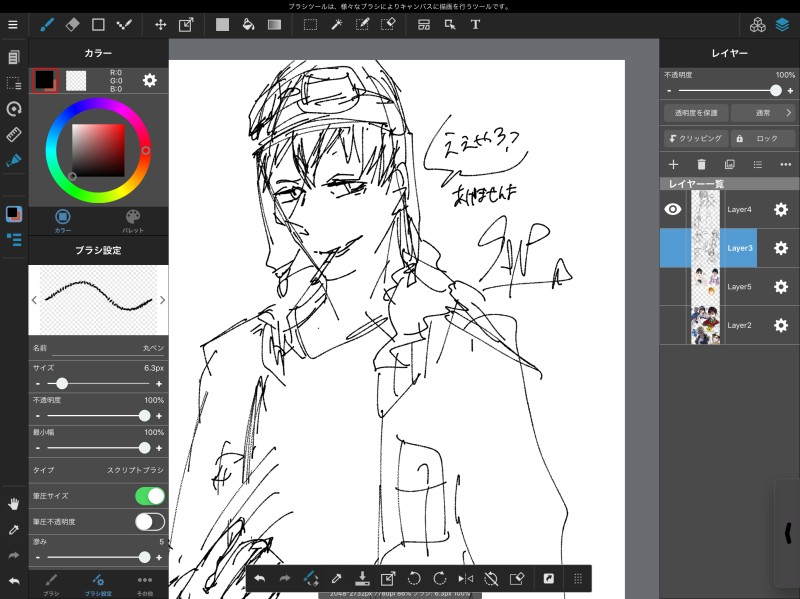Open the rotate canvas icon in left sidebar

point(14,109)
